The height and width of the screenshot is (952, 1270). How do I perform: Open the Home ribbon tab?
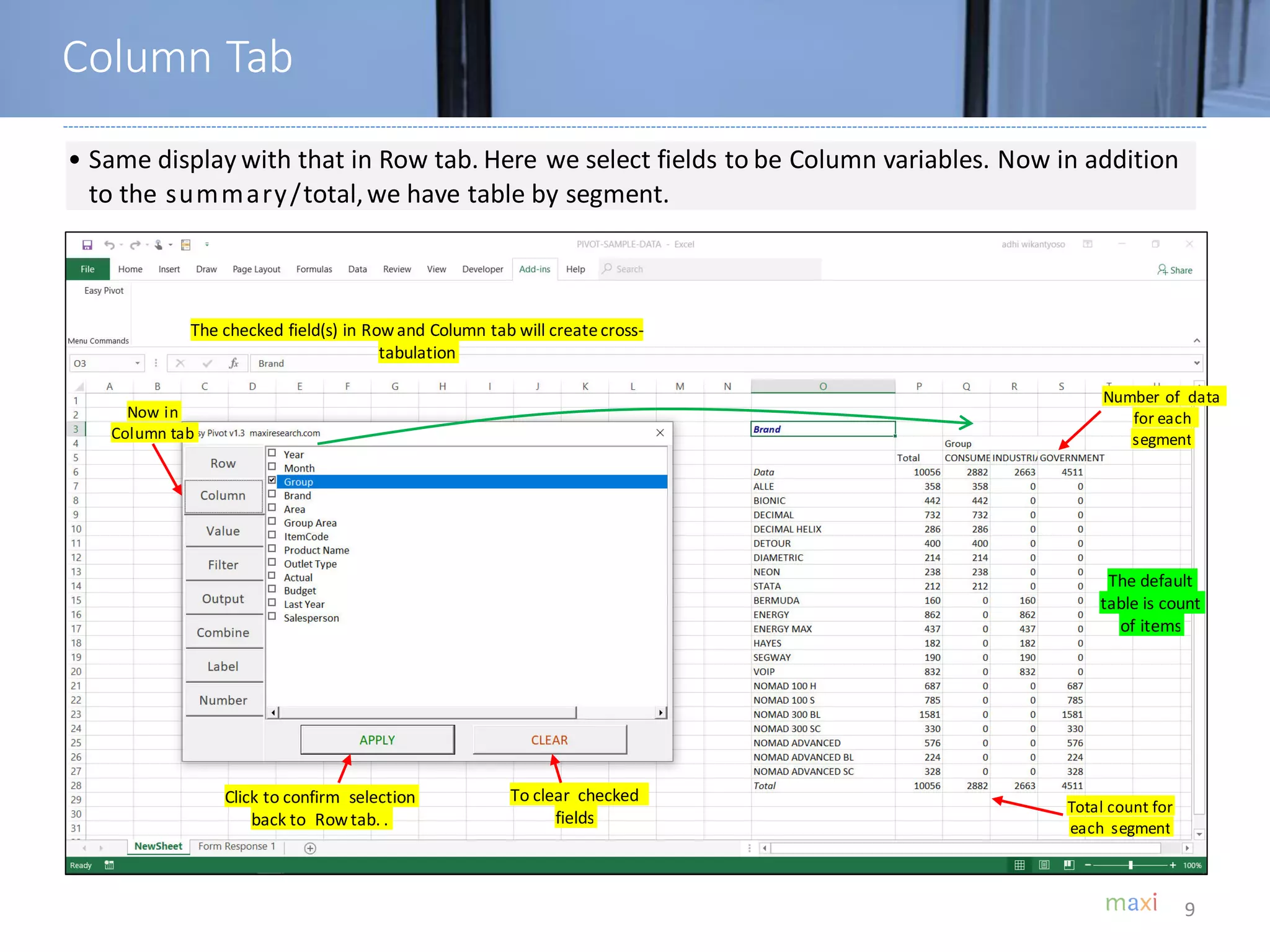coord(130,269)
